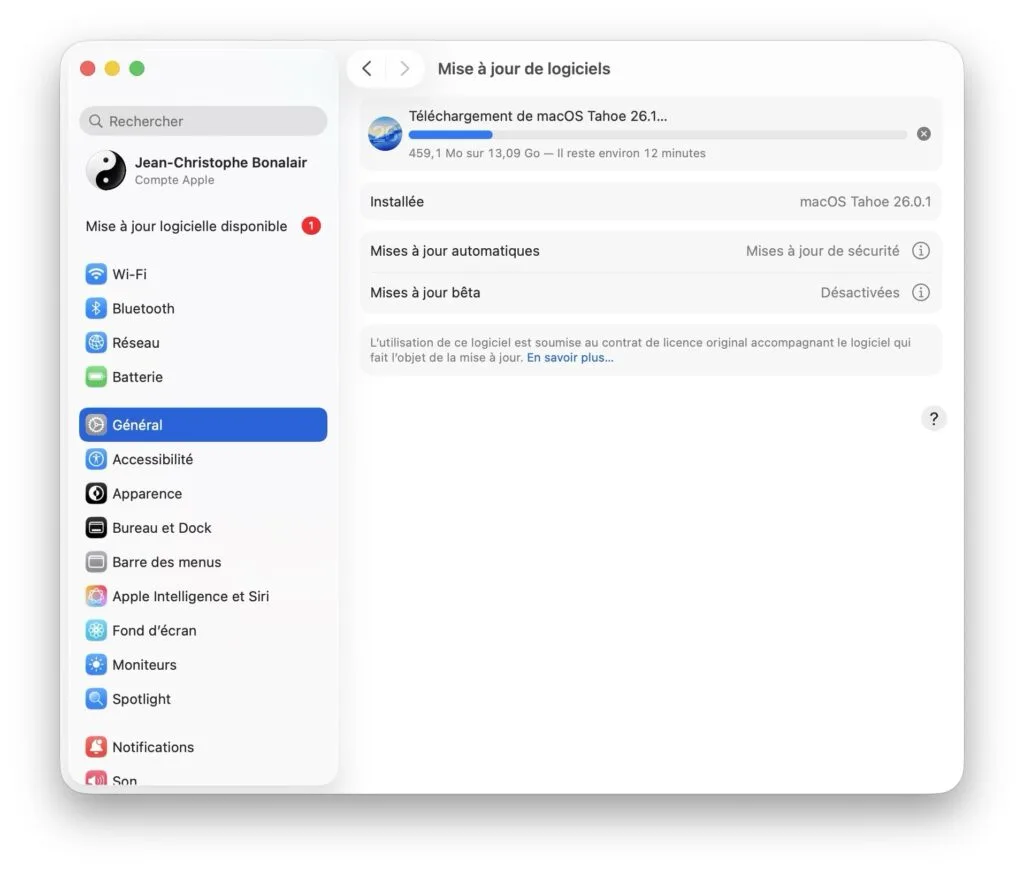Show info about Désactivées beta updates
The width and height of the screenshot is (1024, 873).
(920, 292)
